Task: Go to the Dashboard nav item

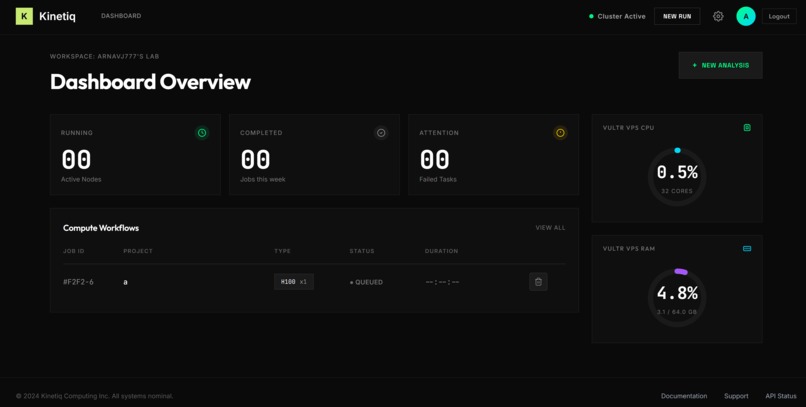Action: pos(121,16)
